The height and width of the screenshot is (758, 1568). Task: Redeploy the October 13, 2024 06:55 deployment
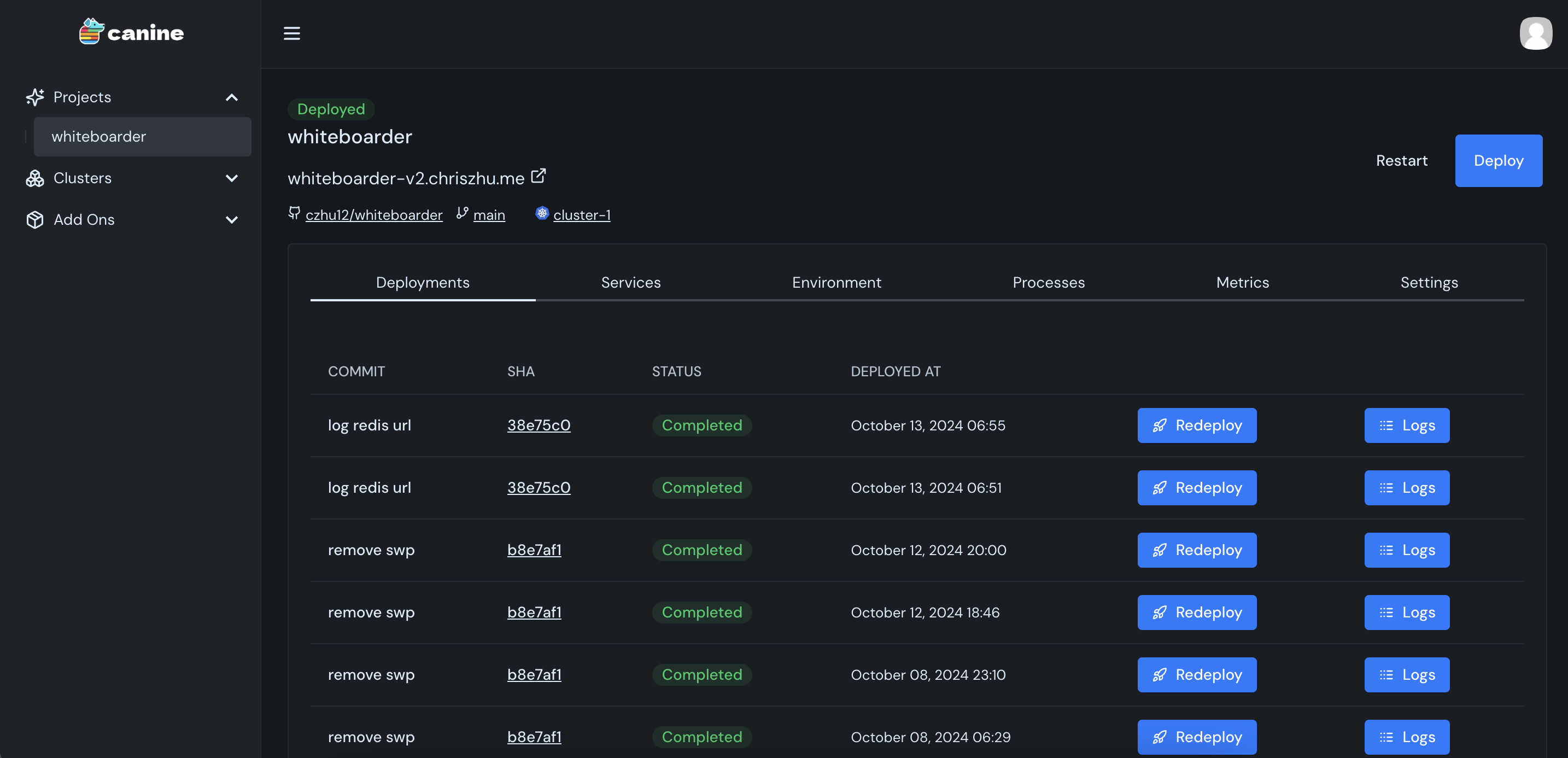click(1197, 425)
